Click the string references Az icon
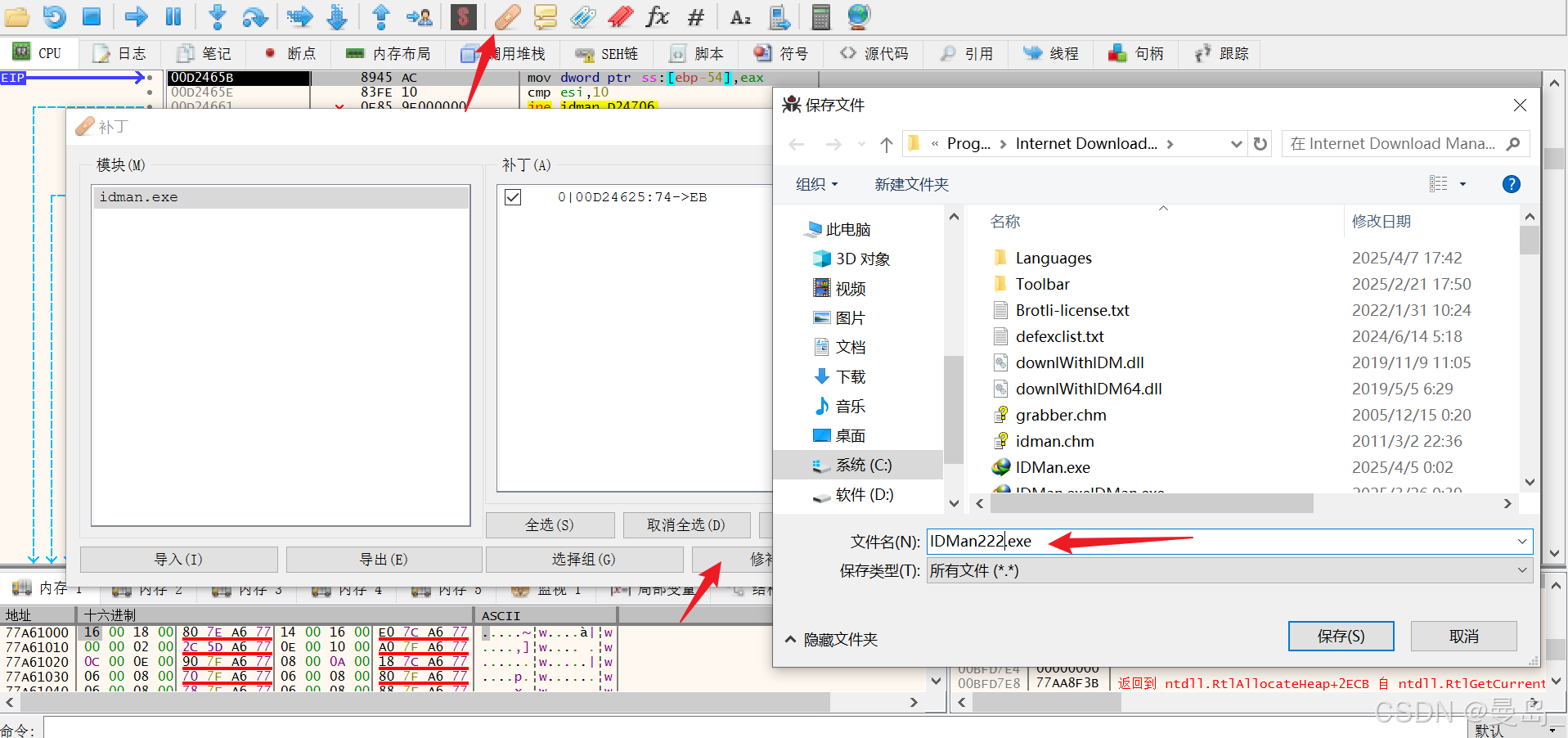The image size is (1568, 738). click(x=740, y=16)
